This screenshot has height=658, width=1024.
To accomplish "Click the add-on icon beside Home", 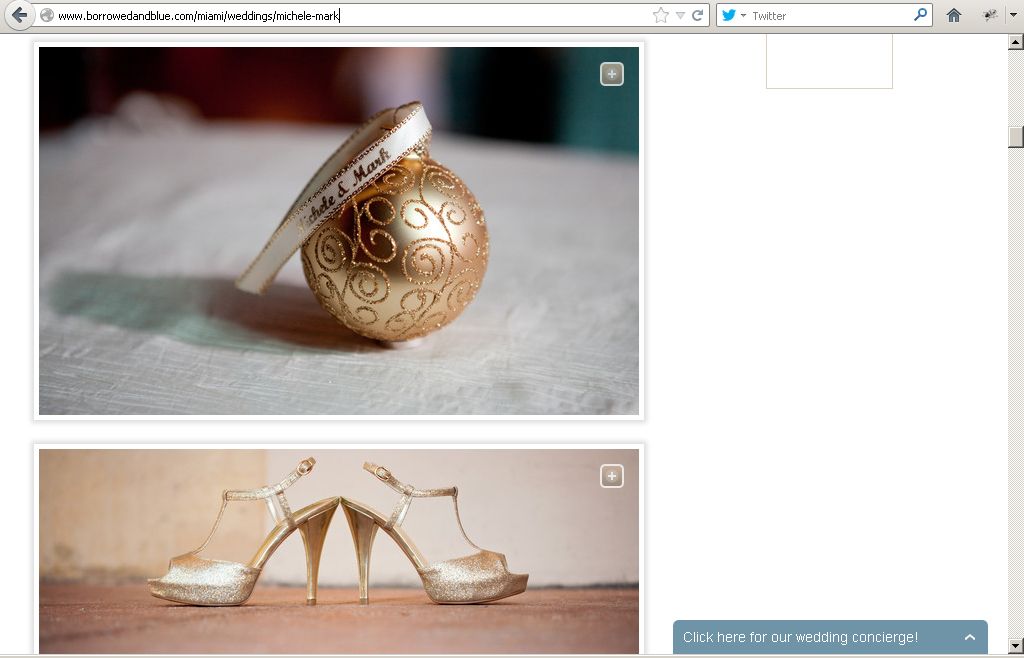I will [x=990, y=16].
